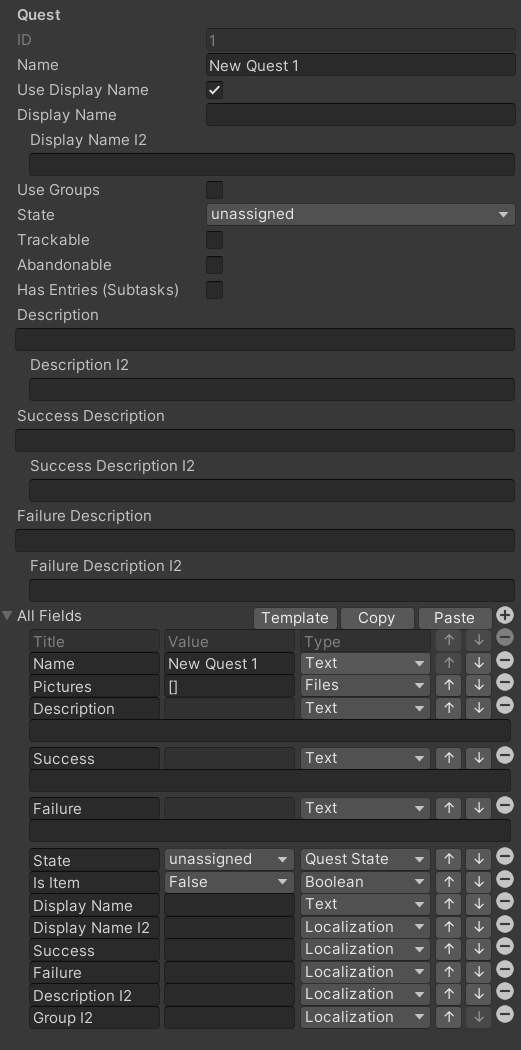Click the Name field containing New Quest 1

coord(360,65)
